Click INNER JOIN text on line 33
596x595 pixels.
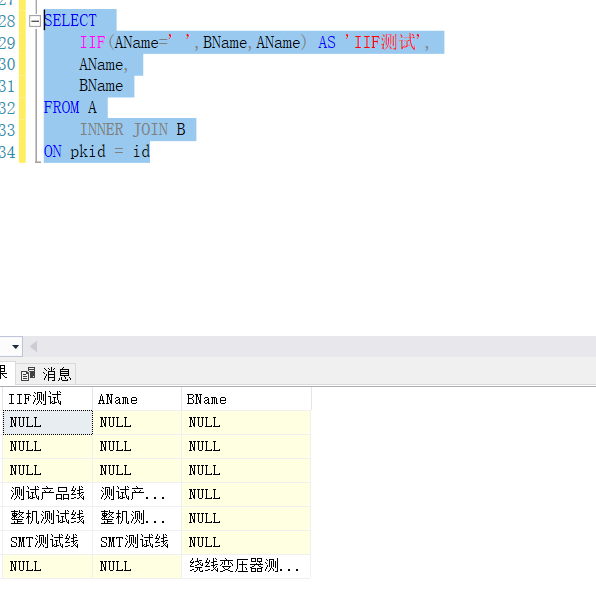[x=124, y=130]
